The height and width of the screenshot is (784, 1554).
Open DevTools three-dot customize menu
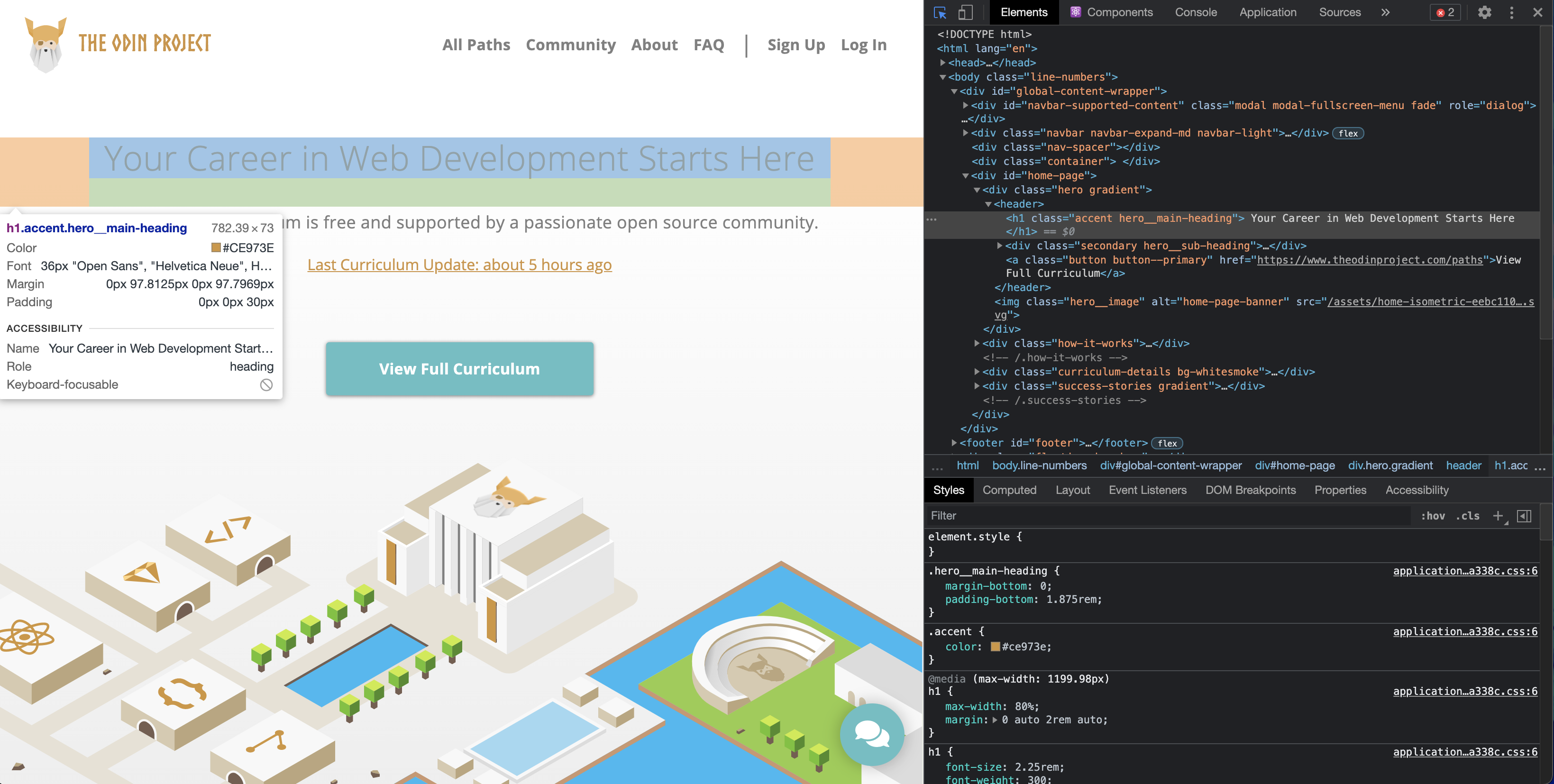1511,13
